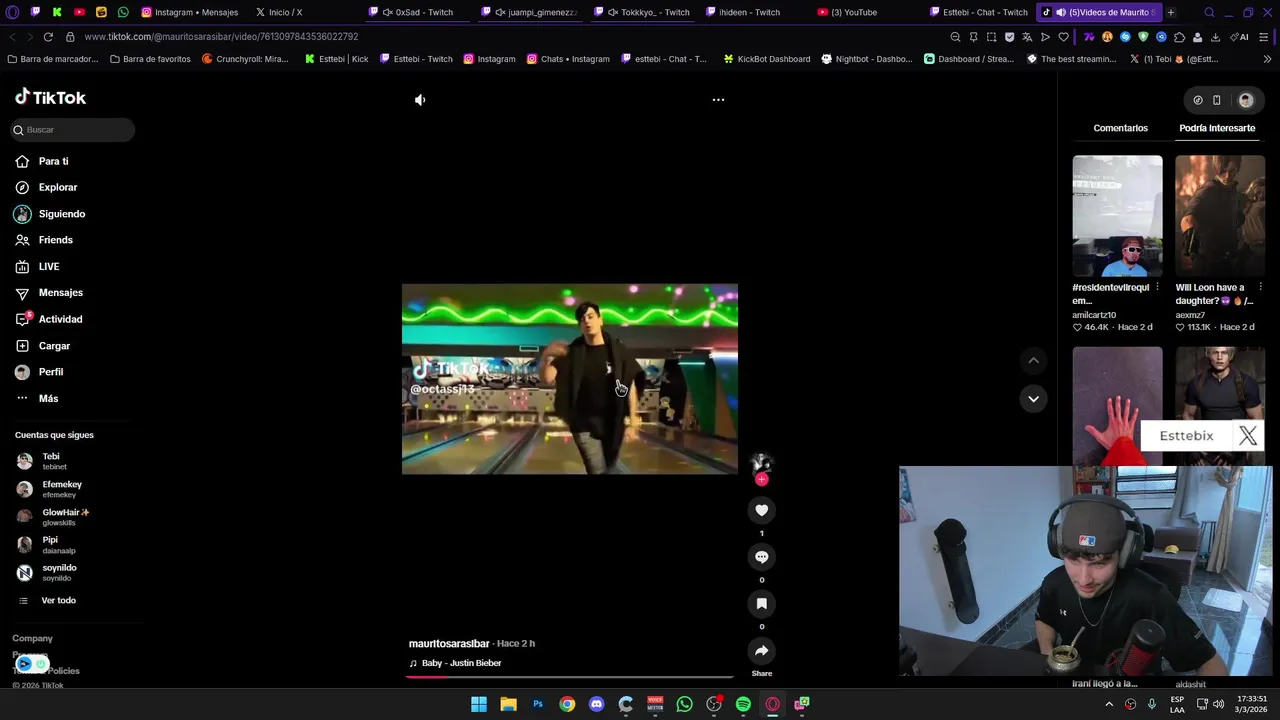Image resolution: width=1280 pixels, height=720 pixels.
Task: Open the browser easy setup sliders icon
Action: 1264,37
